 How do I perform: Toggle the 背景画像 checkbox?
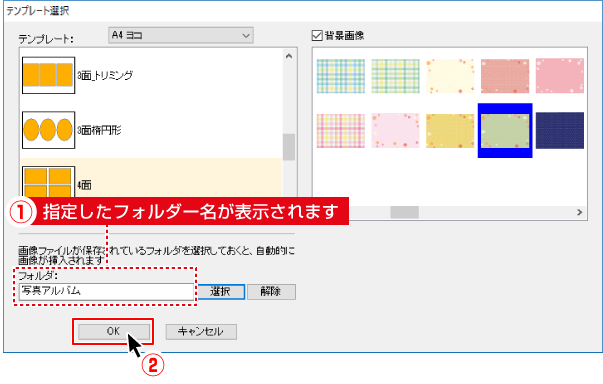[317, 36]
